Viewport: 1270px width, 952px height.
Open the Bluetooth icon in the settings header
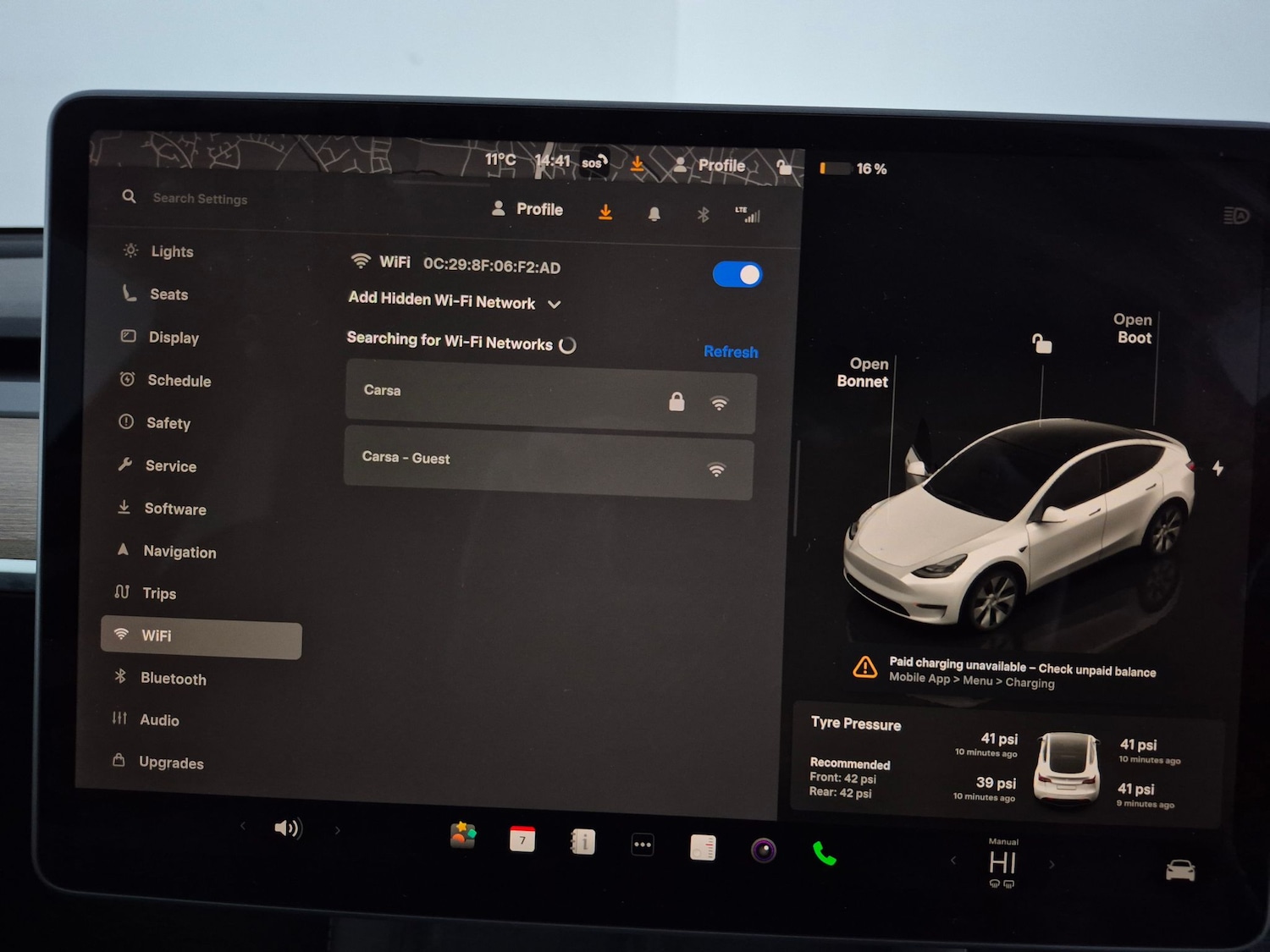(702, 213)
